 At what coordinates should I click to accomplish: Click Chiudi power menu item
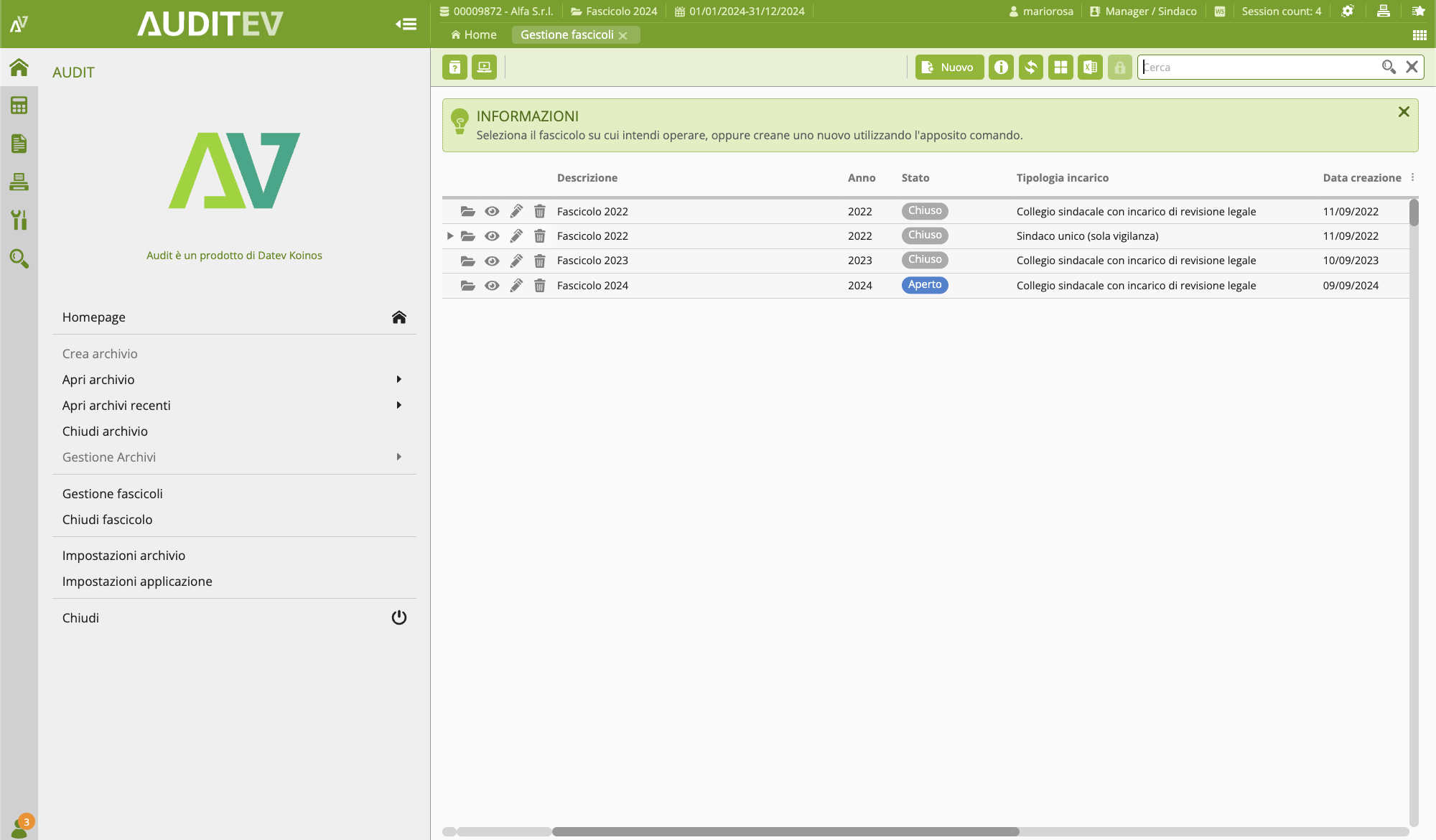click(234, 617)
